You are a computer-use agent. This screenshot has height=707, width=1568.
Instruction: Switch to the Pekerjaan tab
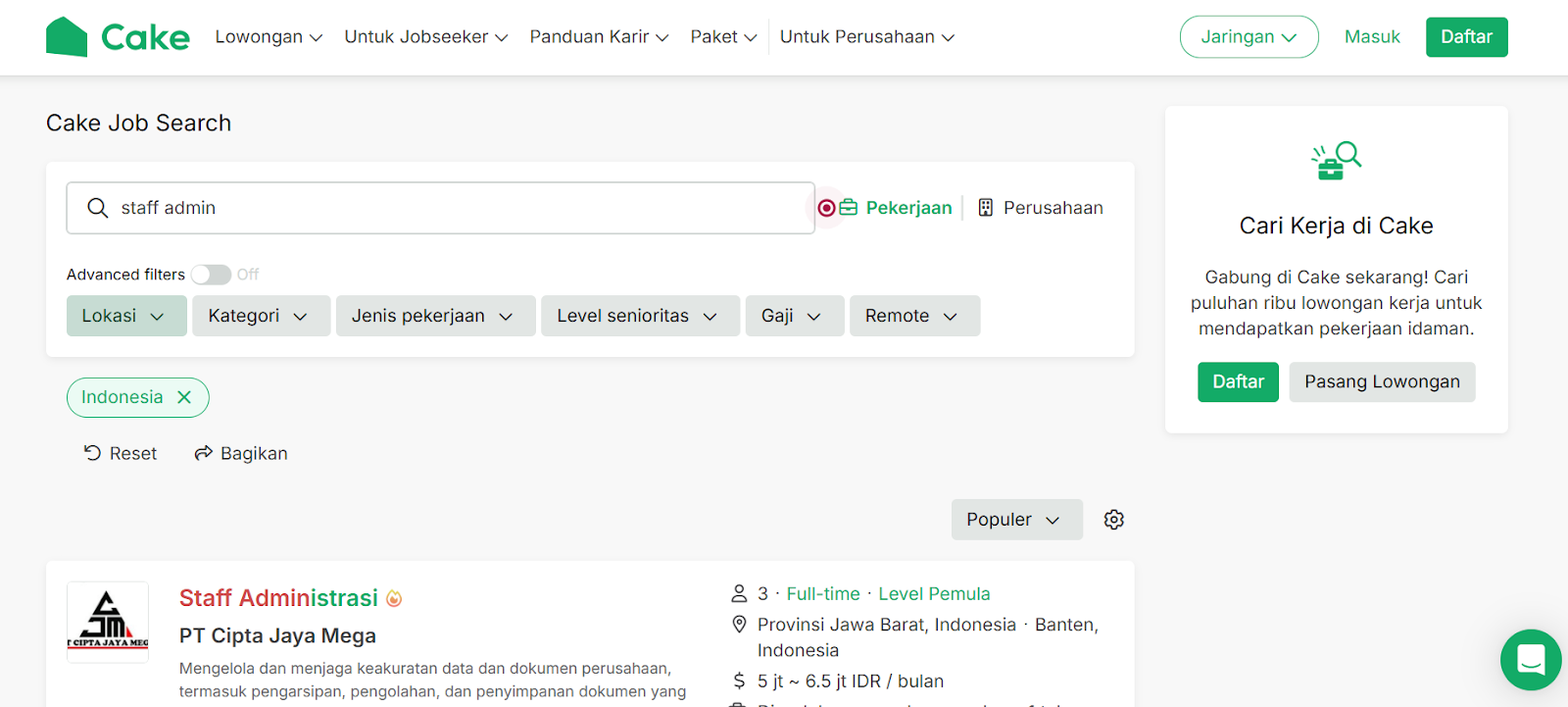pos(896,208)
